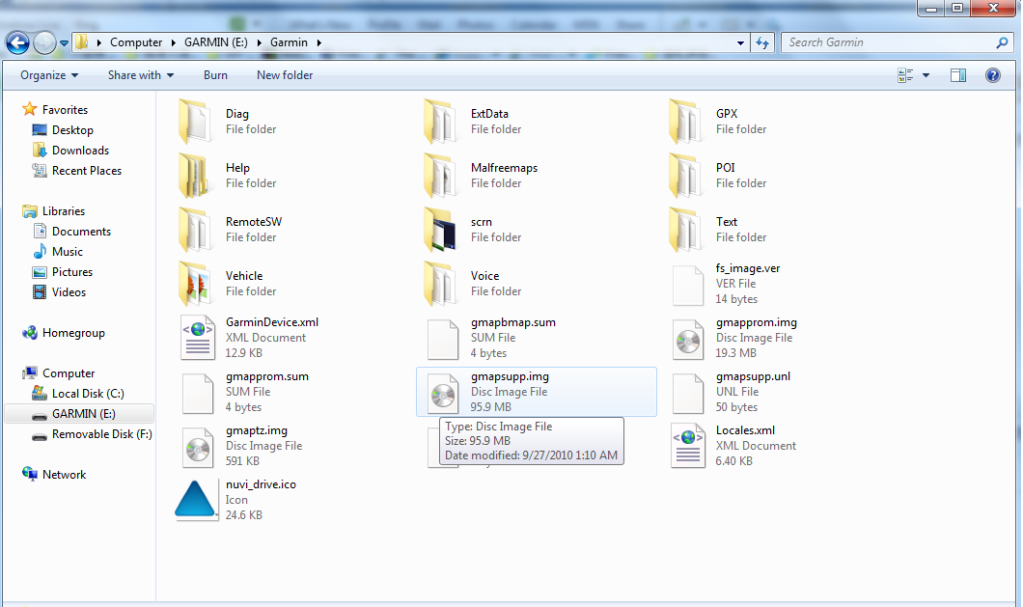Click the Search Garmin input field
Screen dimensions: 1023x607
[888, 43]
